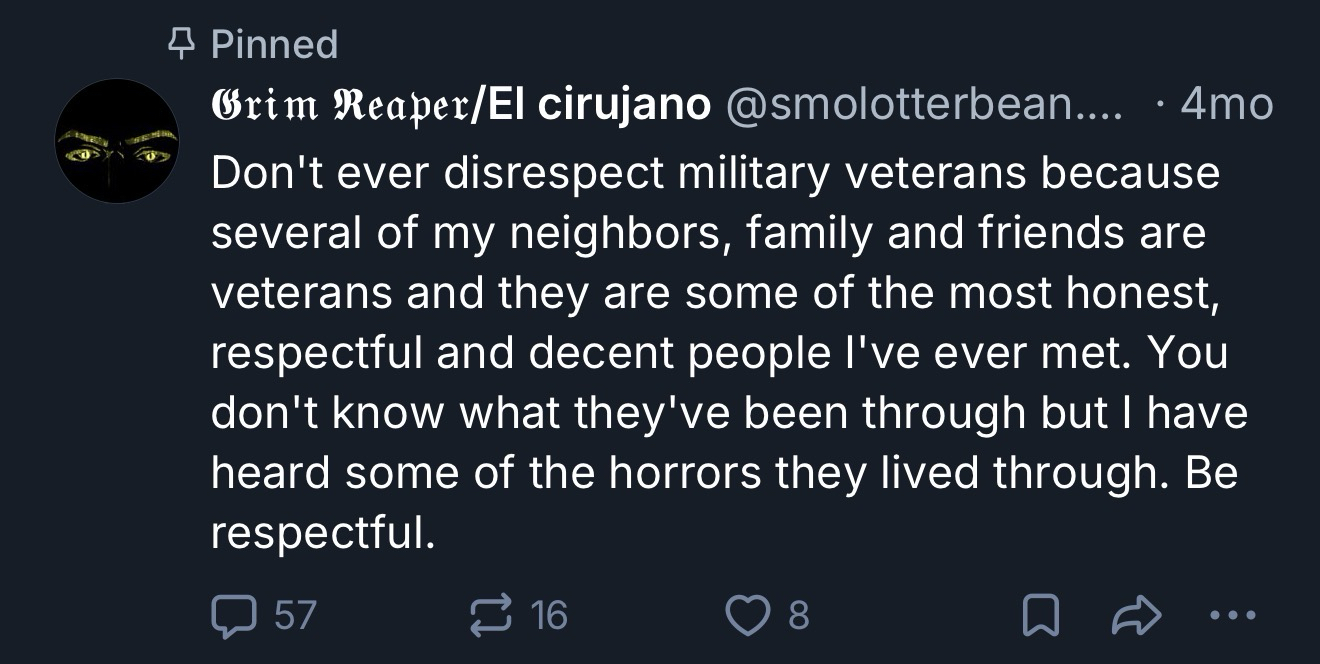Share the post via arrow icon
The image size is (1320, 664).
pos(1136,615)
